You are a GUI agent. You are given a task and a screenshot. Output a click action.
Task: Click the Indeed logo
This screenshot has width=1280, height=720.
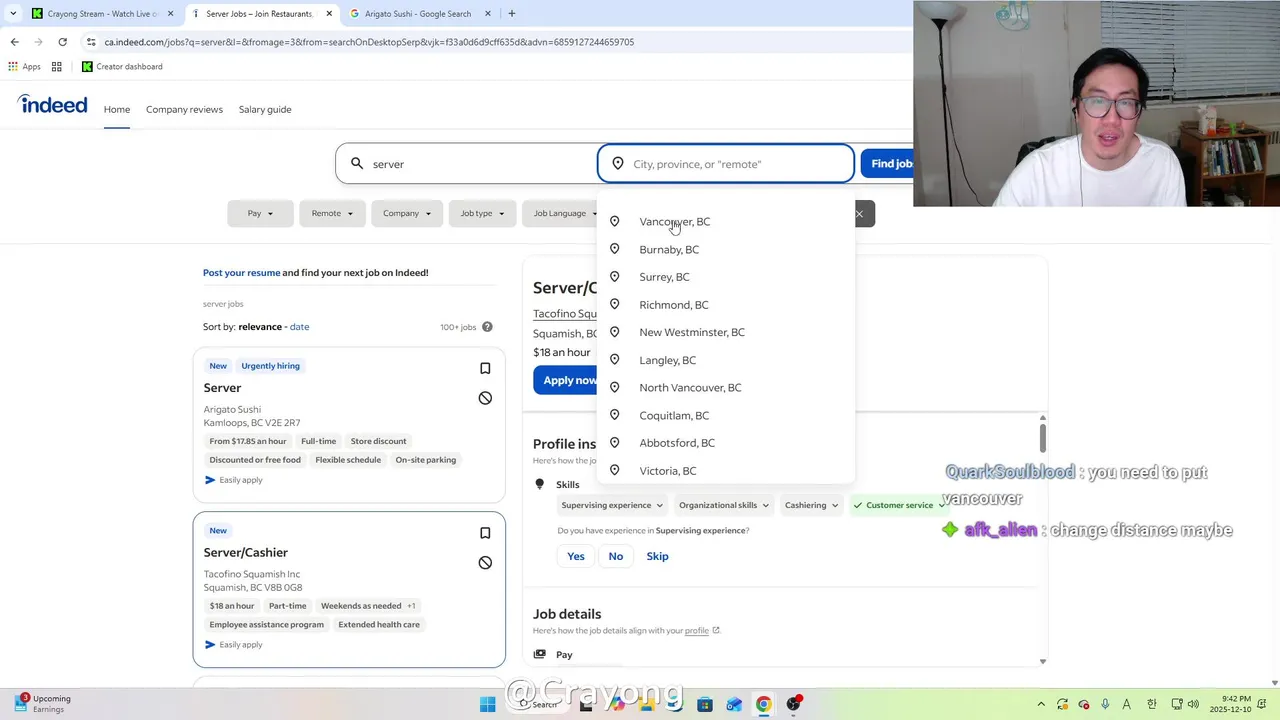pyautogui.click(x=52, y=105)
